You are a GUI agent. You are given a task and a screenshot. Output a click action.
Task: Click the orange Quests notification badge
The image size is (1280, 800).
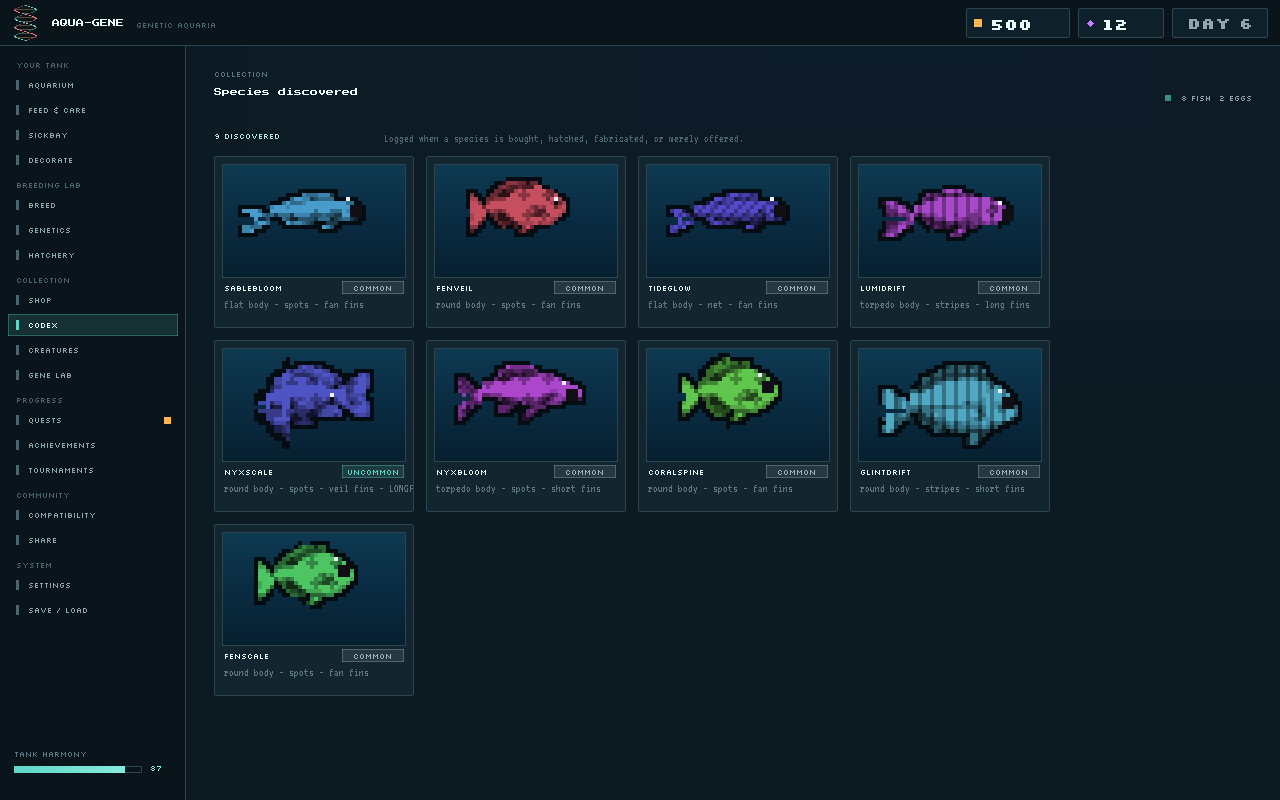(167, 420)
